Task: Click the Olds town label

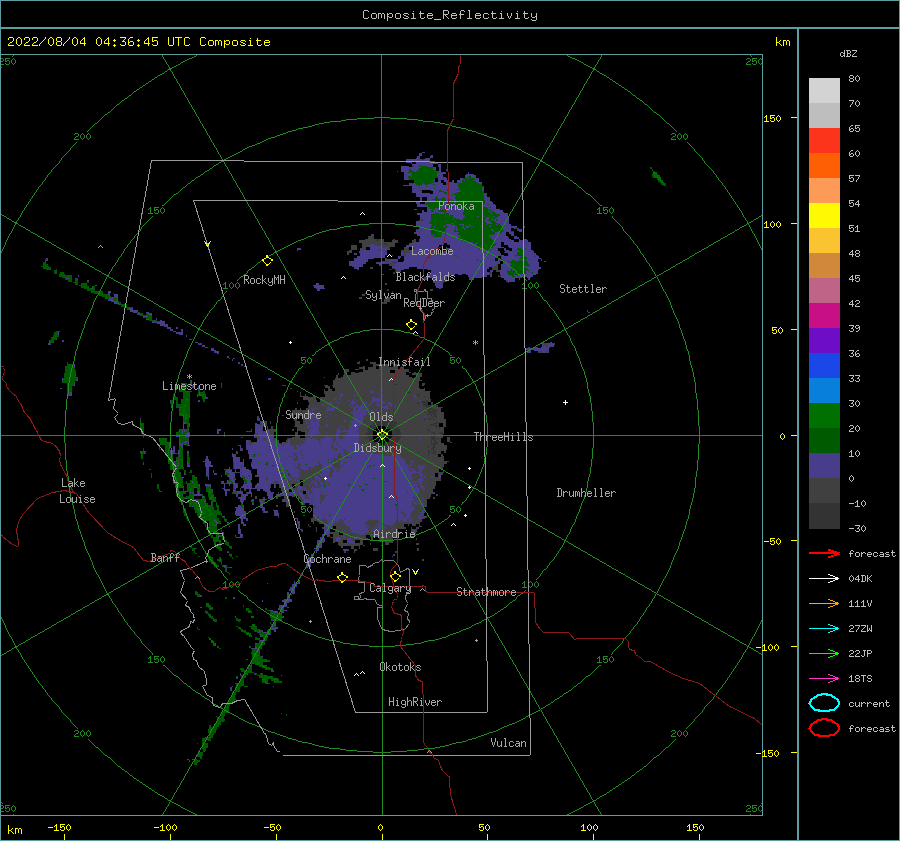Action: [x=381, y=417]
